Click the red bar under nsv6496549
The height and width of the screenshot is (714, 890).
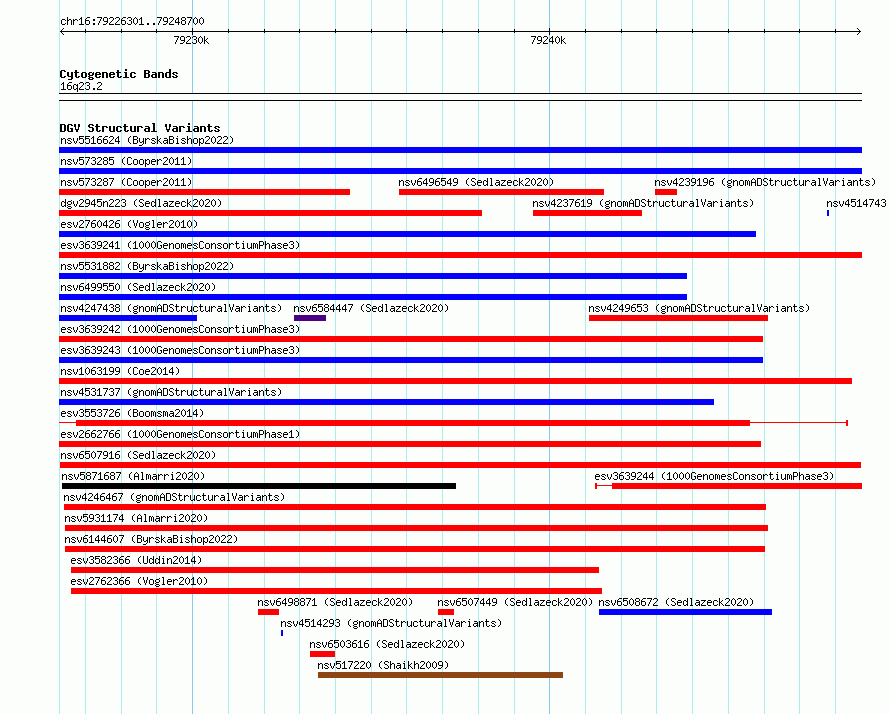tap(501, 192)
